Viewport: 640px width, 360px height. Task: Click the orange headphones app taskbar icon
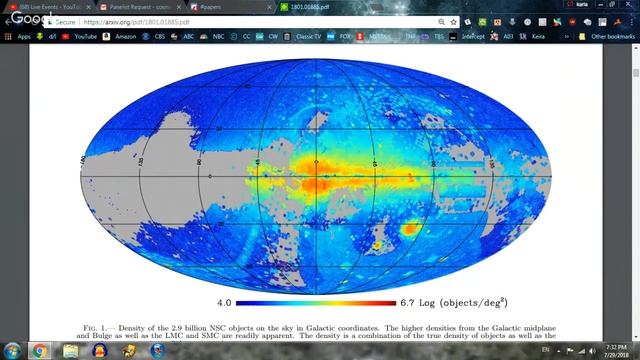(x=99, y=351)
